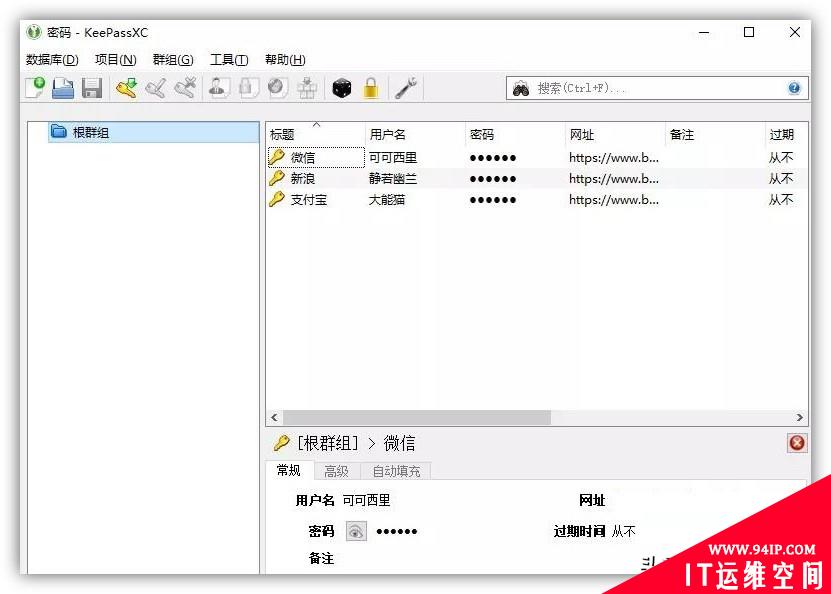This screenshot has height=594, width=831.
Task: Open the password generator dice icon
Action: [x=341, y=88]
